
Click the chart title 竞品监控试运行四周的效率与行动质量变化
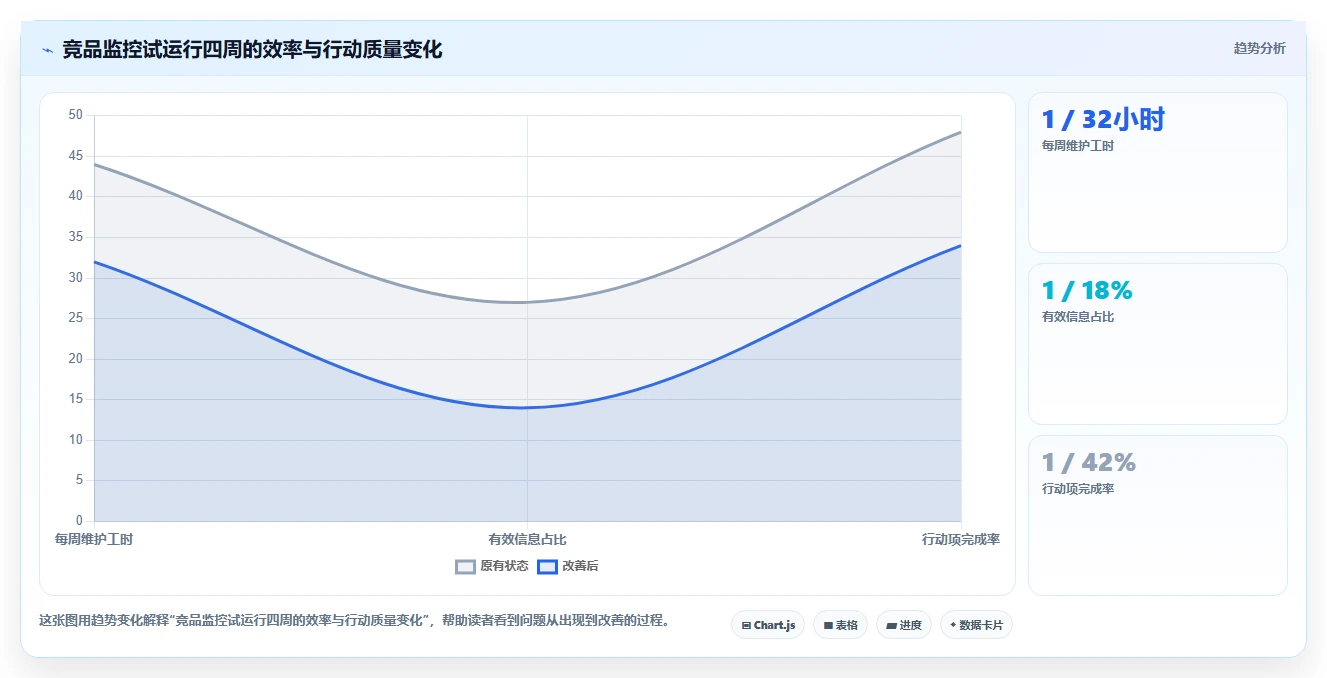click(x=252, y=49)
